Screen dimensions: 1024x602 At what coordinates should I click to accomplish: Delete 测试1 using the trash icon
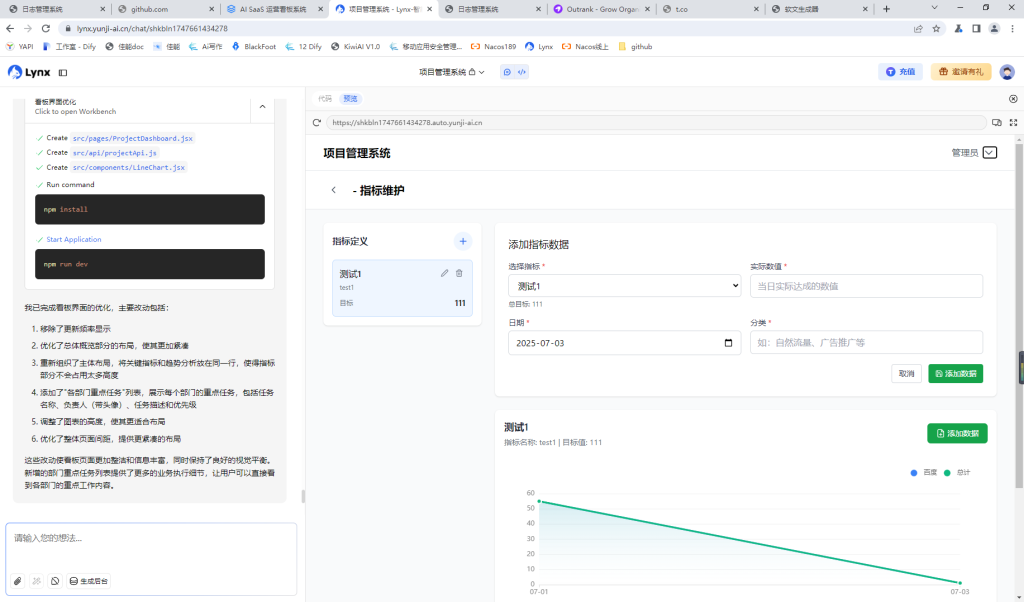(x=460, y=272)
